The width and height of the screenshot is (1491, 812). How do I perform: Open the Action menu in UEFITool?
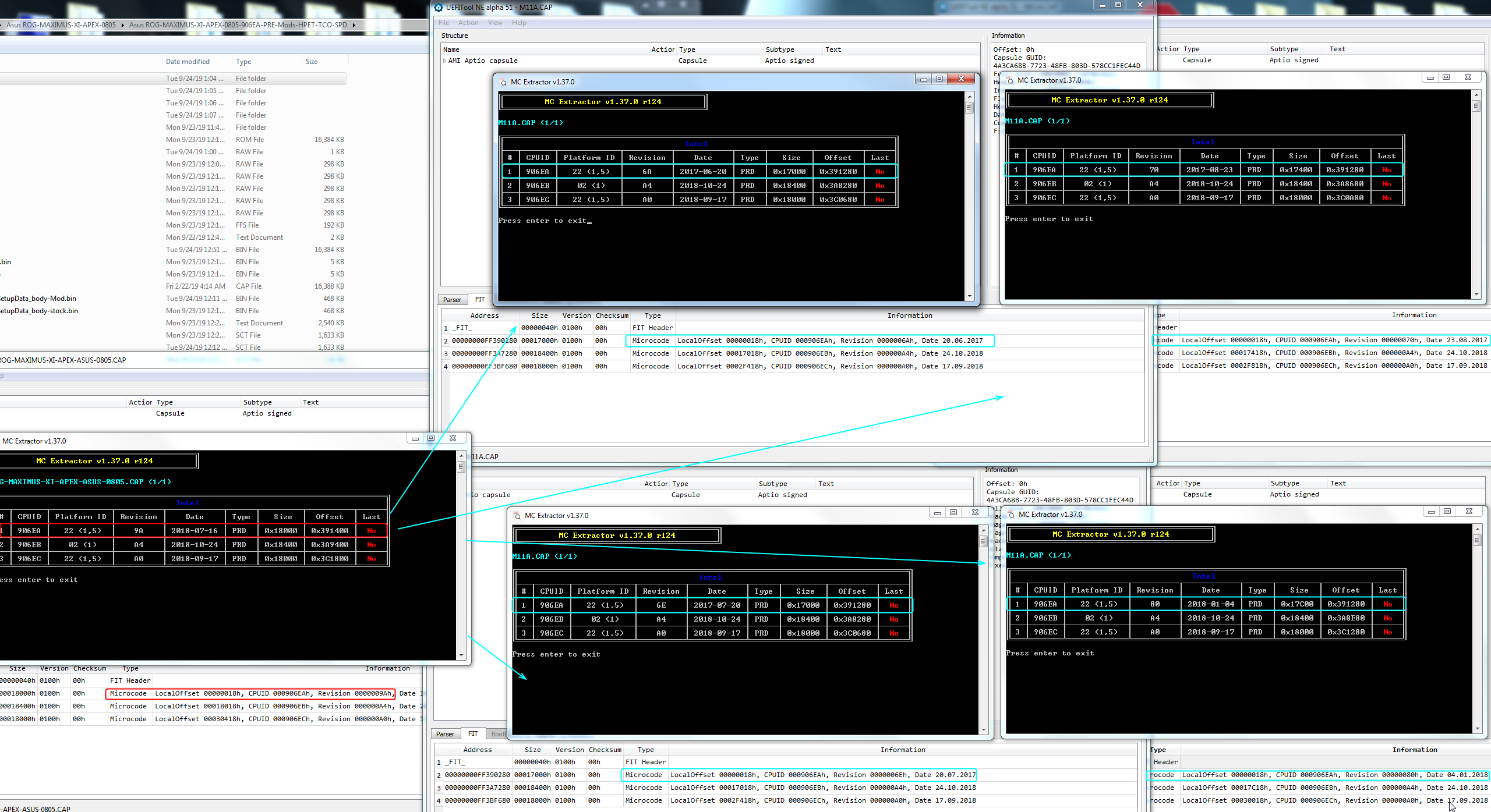(x=468, y=23)
